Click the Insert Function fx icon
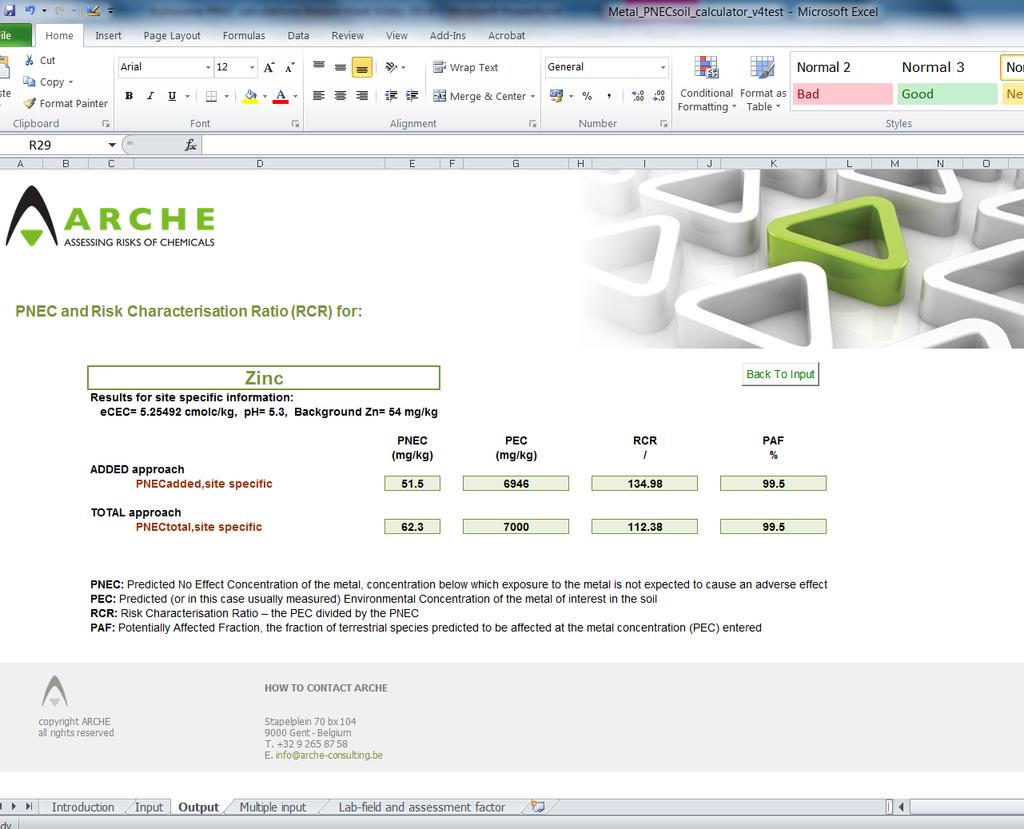This screenshot has width=1024, height=829. click(x=191, y=144)
